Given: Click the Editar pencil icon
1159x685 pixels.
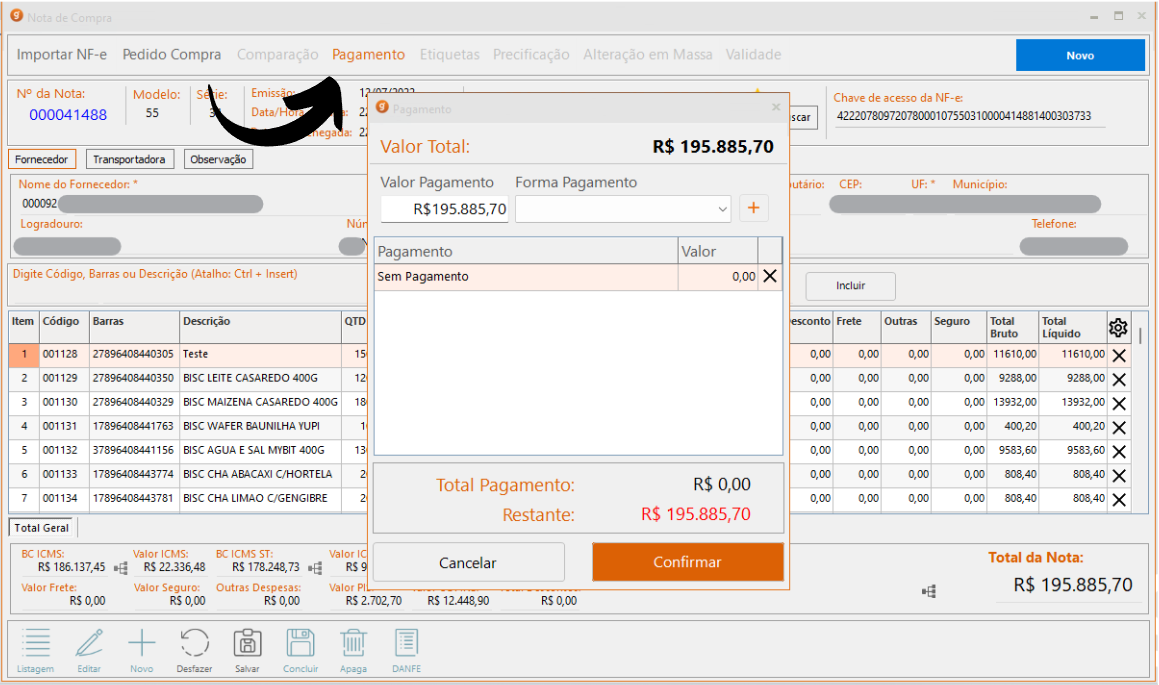Looking at the screenshot, I should (89, 643).
